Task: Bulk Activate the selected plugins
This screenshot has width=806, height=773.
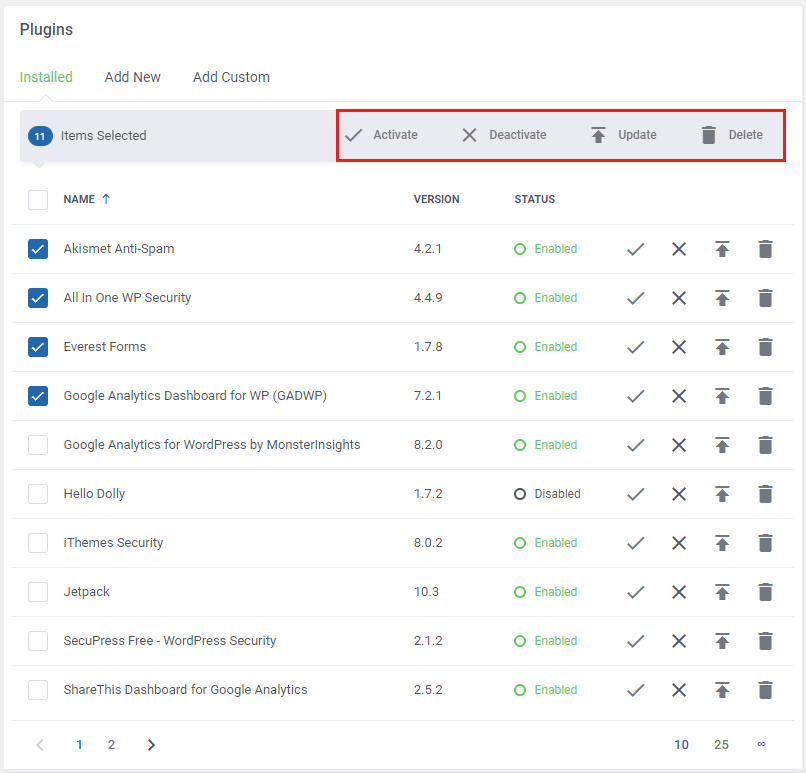Action: pos(381,135)
